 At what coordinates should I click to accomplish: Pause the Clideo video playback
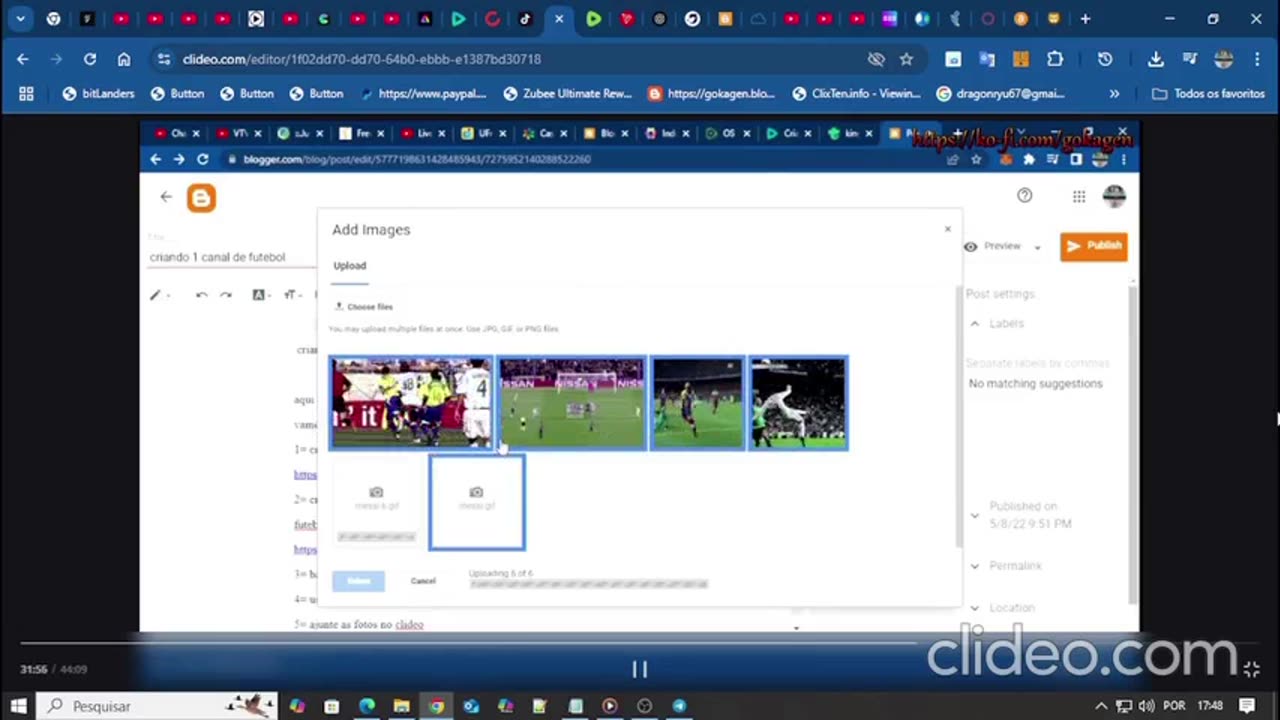(x=640, y=669)
